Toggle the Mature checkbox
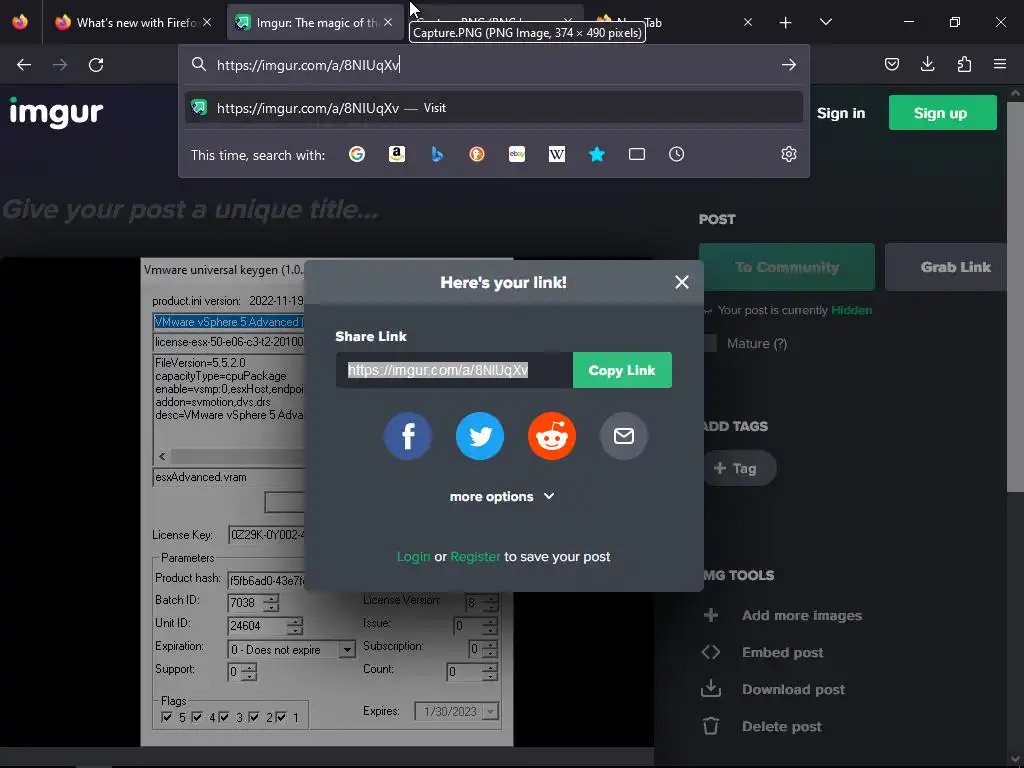The height and width of the screenshot is (768, 1024). [710, 344]
